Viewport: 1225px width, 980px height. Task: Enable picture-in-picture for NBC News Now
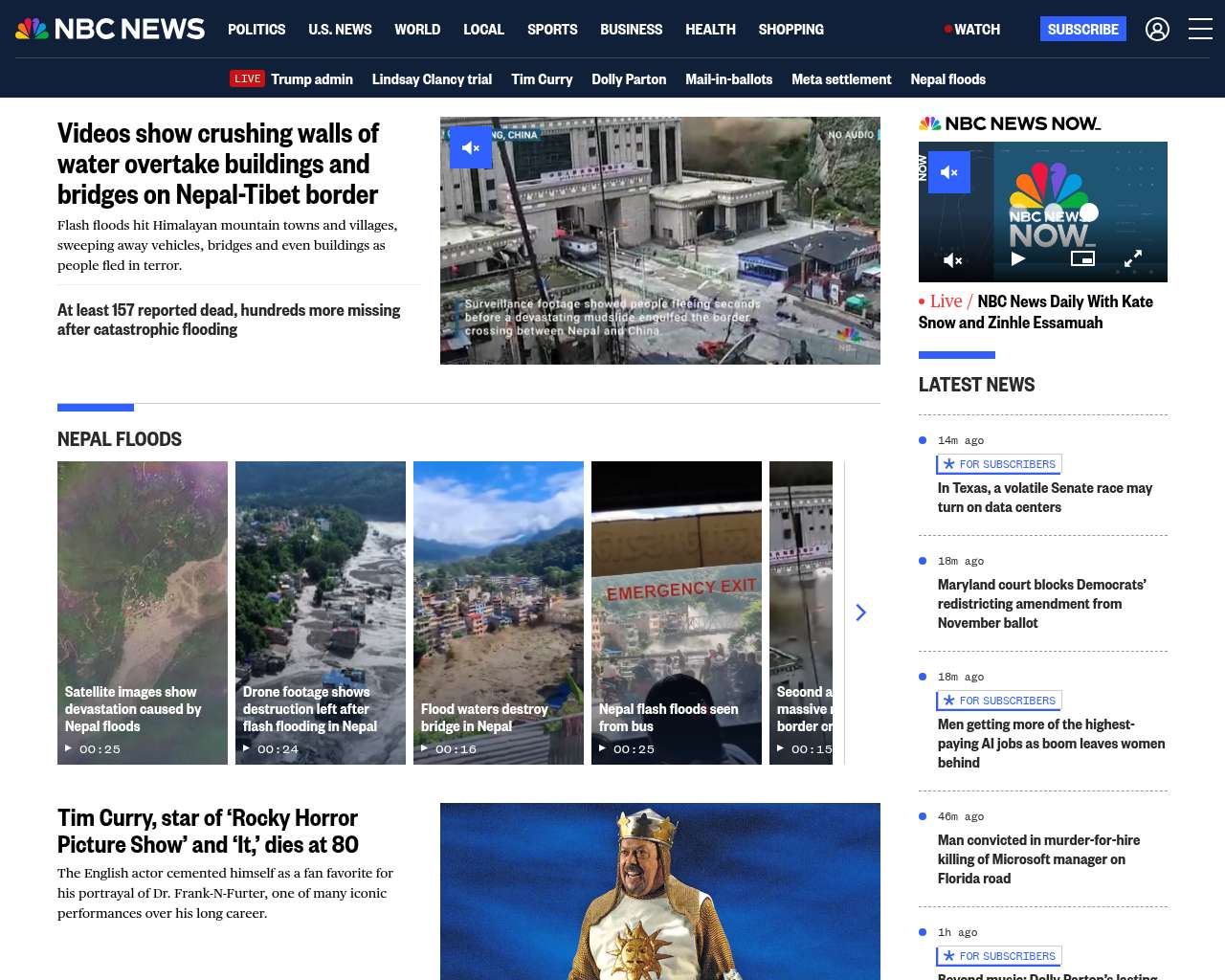1082,258
